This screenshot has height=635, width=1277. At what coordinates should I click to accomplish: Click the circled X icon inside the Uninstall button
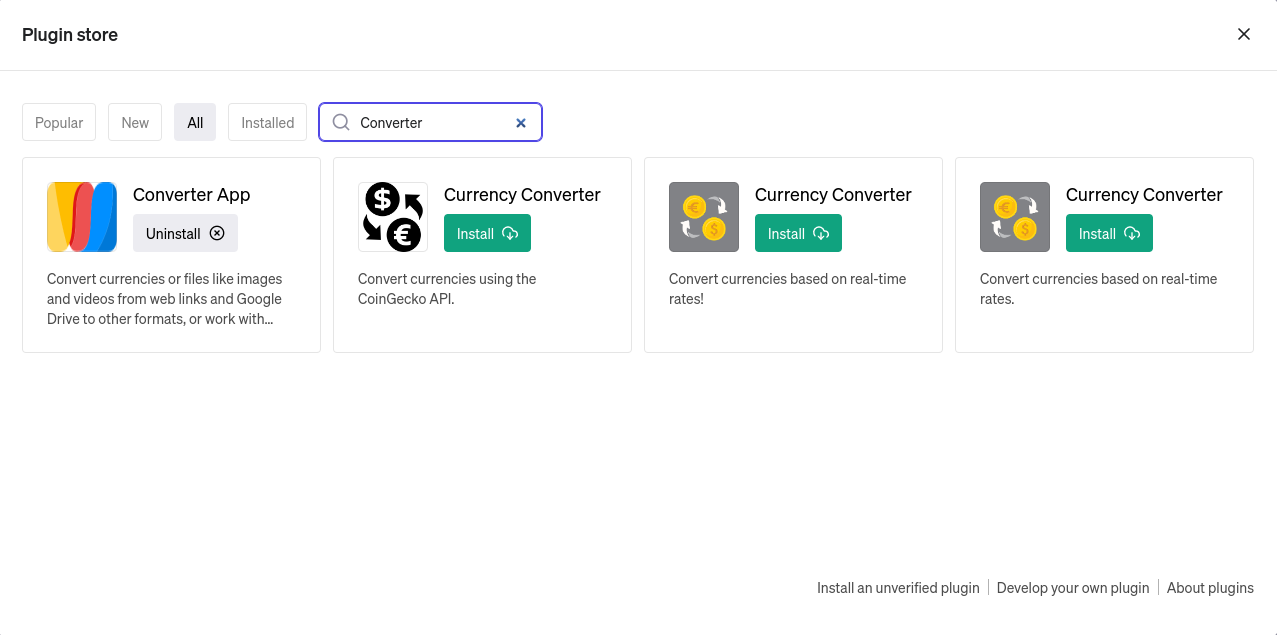[x=217, y=232]
